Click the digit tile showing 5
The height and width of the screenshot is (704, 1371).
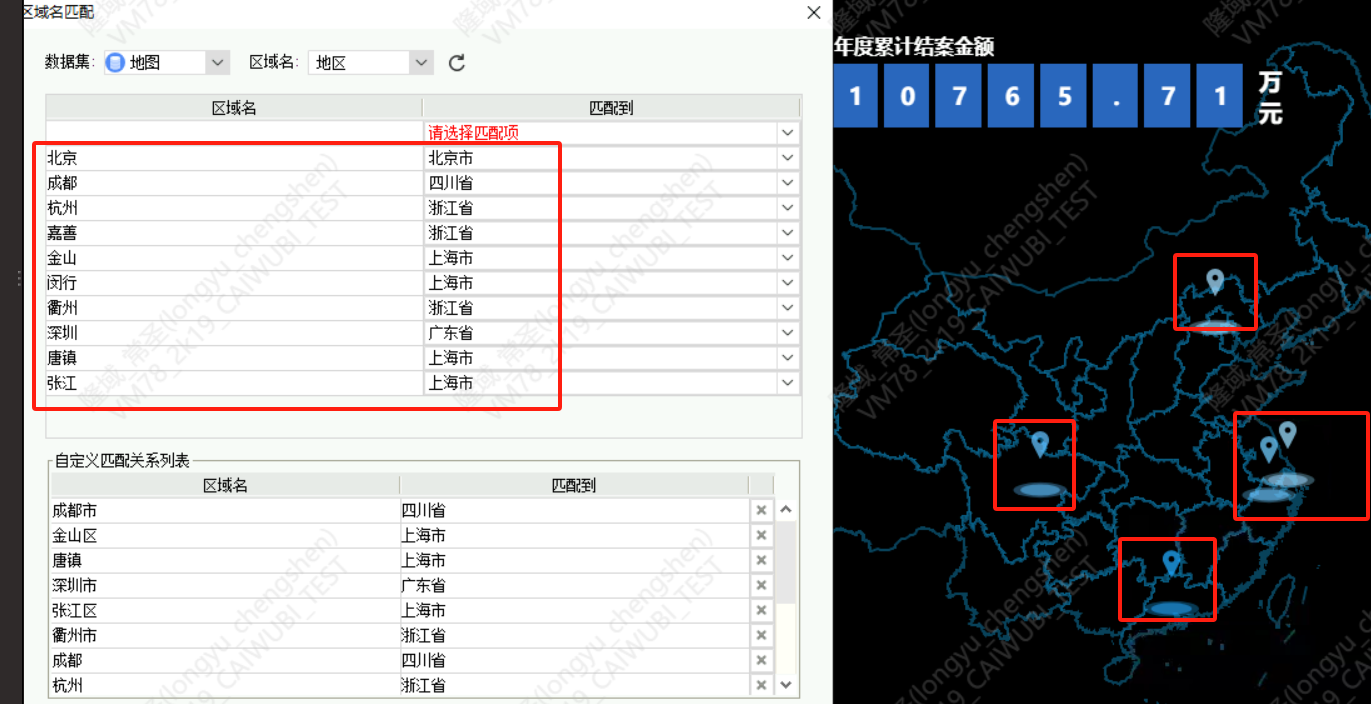coord(1064,96)
